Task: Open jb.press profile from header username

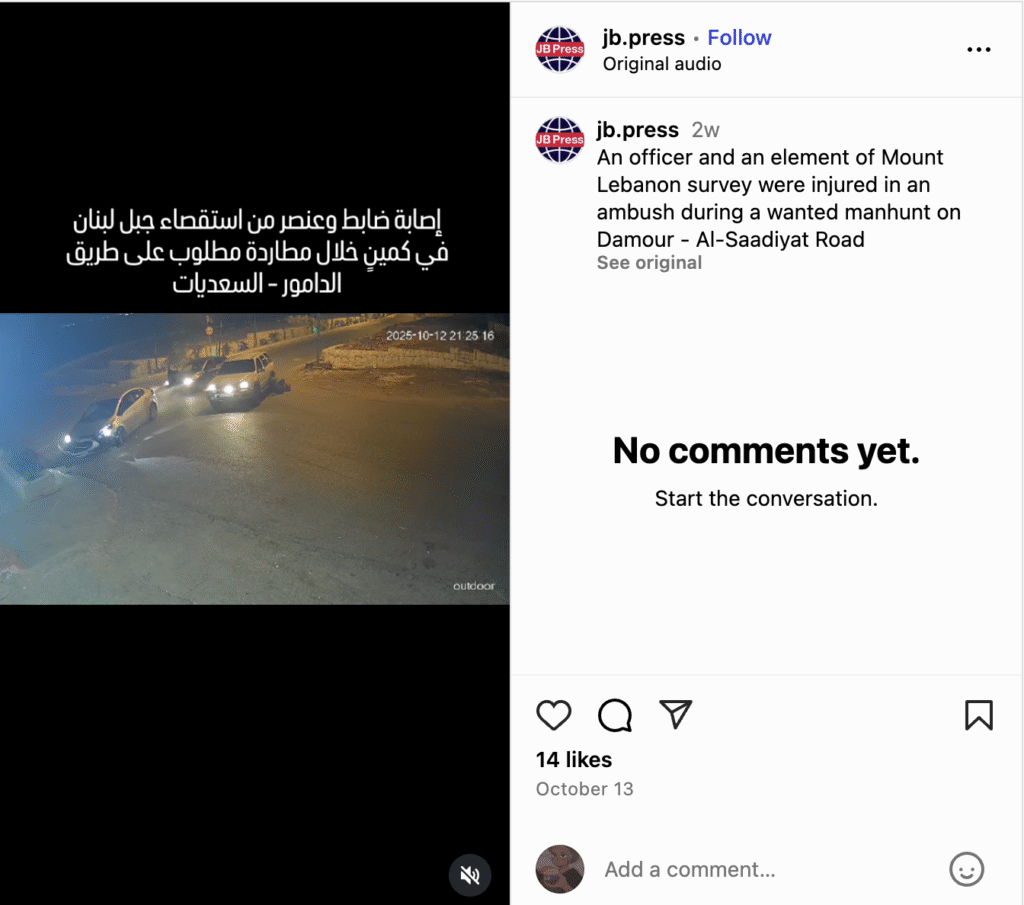Action: point(643,38)
